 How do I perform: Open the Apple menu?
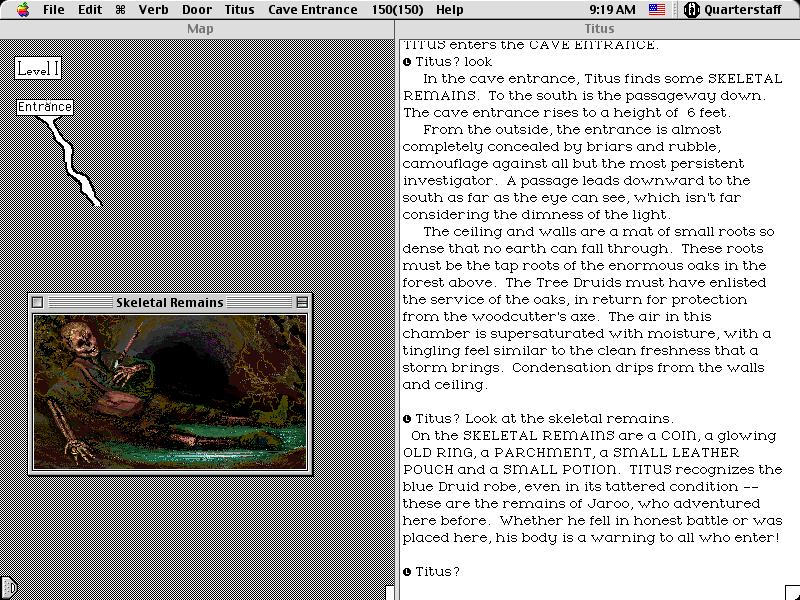[x=22, y=9]
